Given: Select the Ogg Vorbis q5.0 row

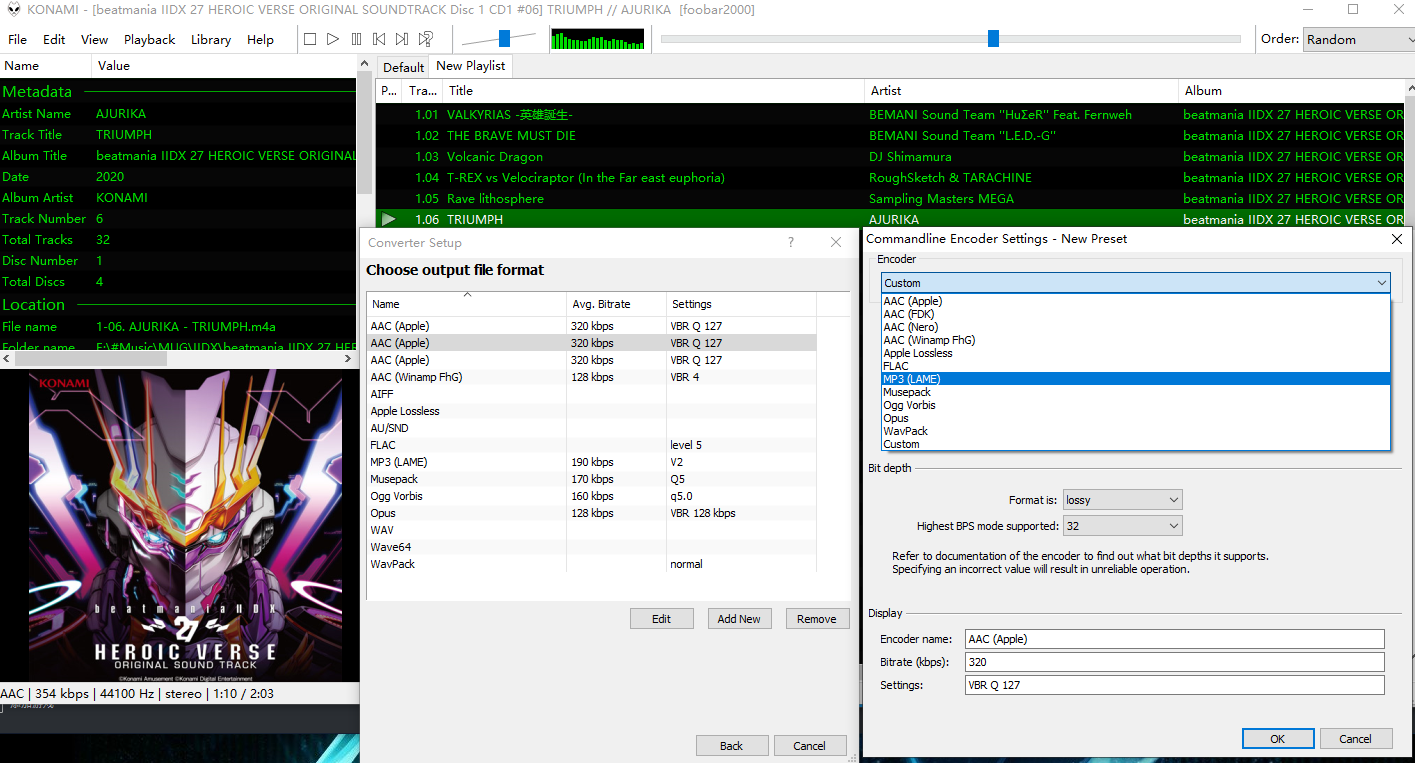Looking at the screenshot, I should pos(592,496).
